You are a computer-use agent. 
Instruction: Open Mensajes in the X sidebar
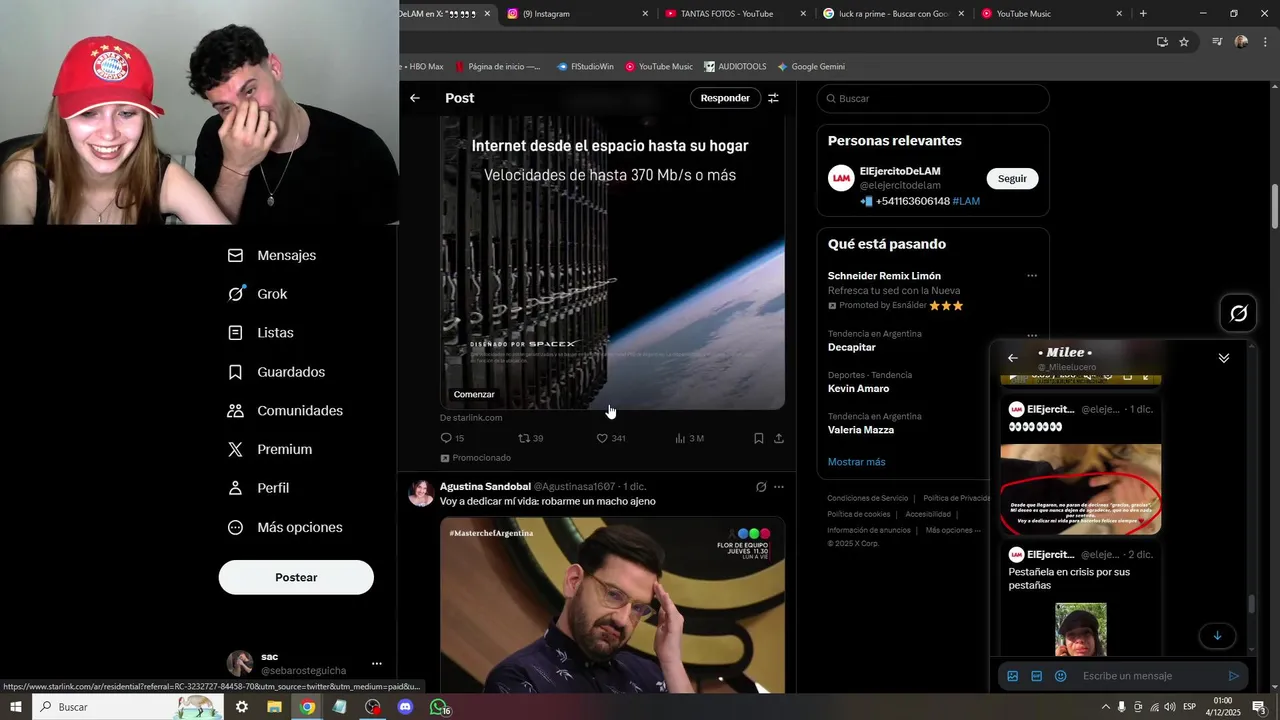pos(272,255)
